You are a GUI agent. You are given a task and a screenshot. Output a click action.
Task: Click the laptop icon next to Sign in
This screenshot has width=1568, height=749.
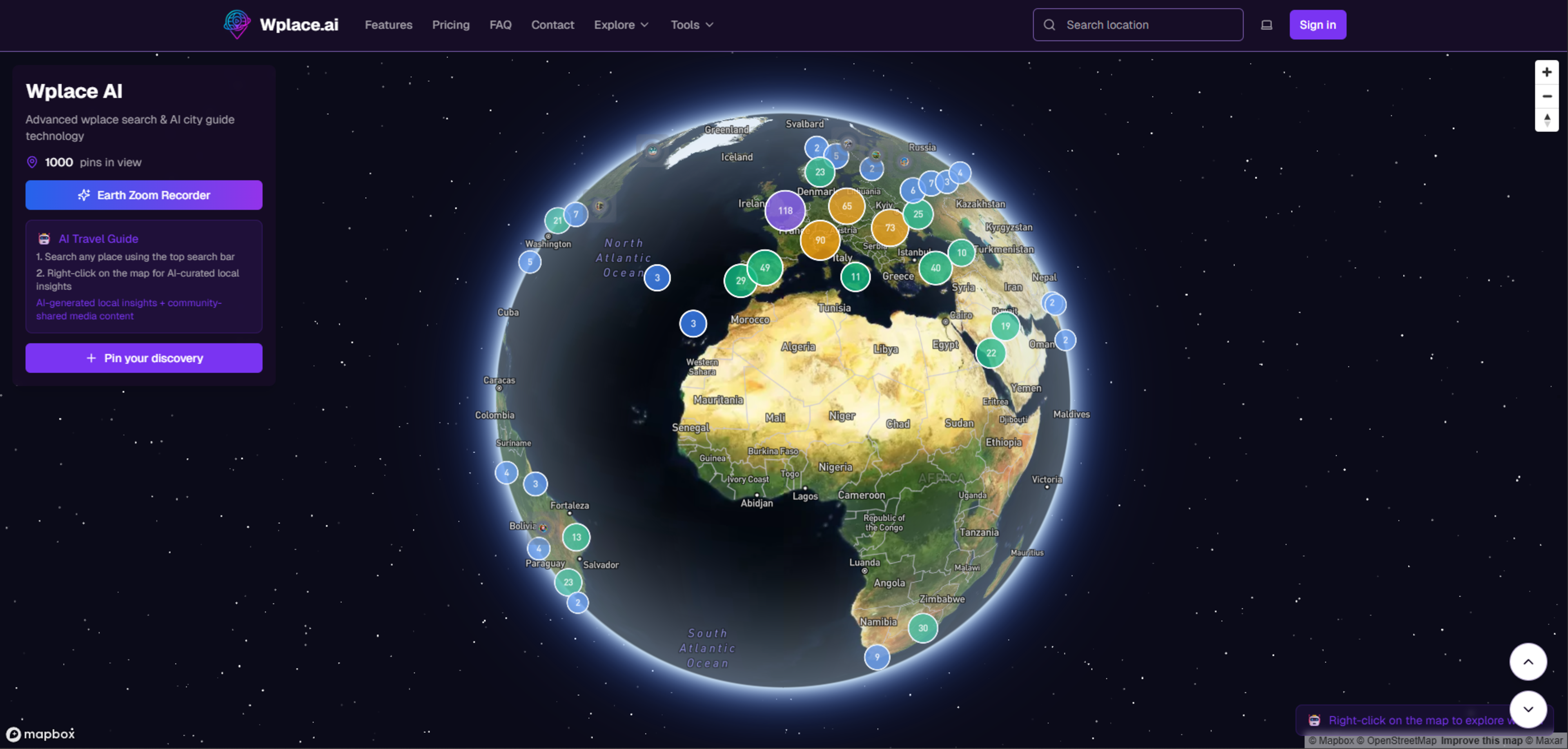click(x=1267, y=25)
